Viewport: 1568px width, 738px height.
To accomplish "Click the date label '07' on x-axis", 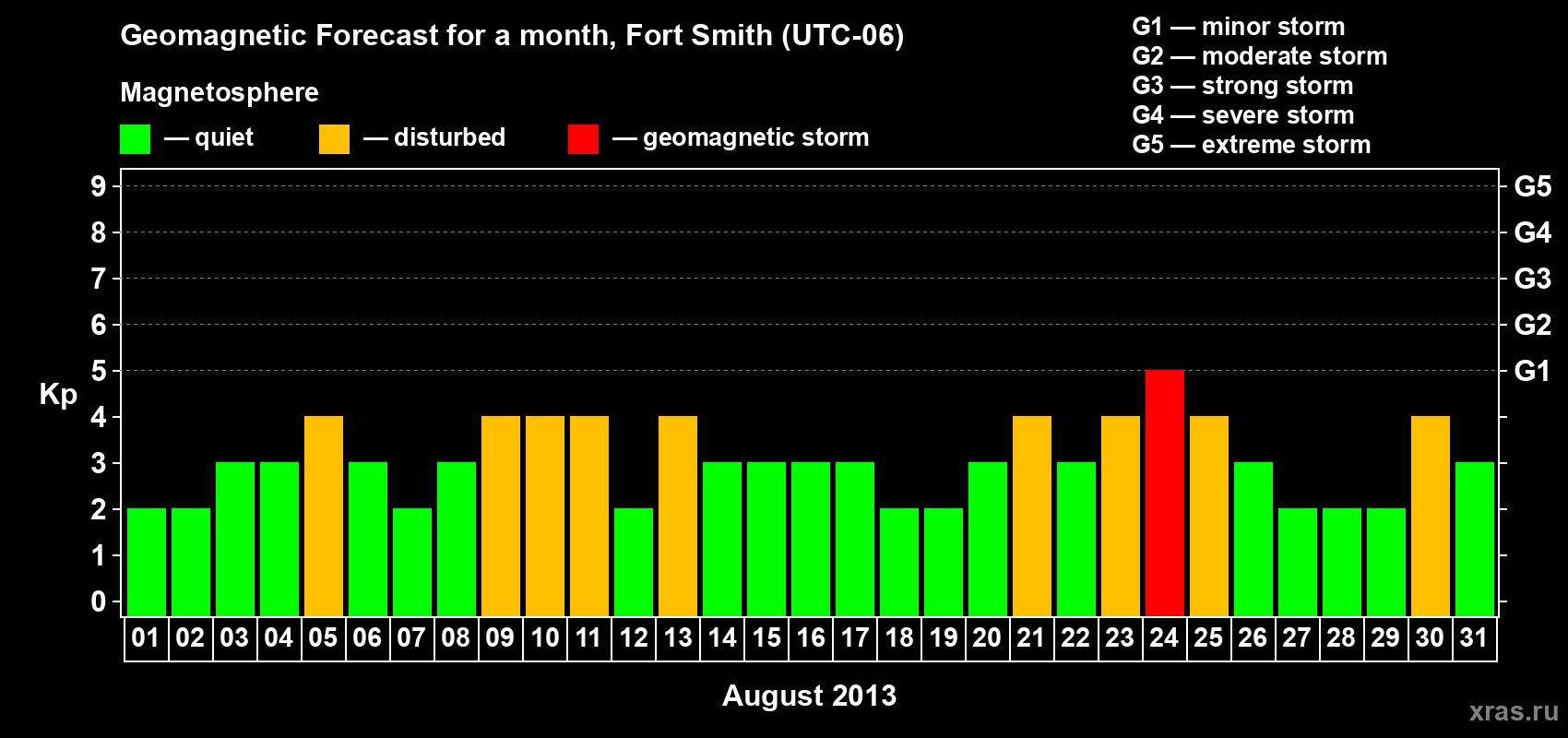I will coord(411,637).
